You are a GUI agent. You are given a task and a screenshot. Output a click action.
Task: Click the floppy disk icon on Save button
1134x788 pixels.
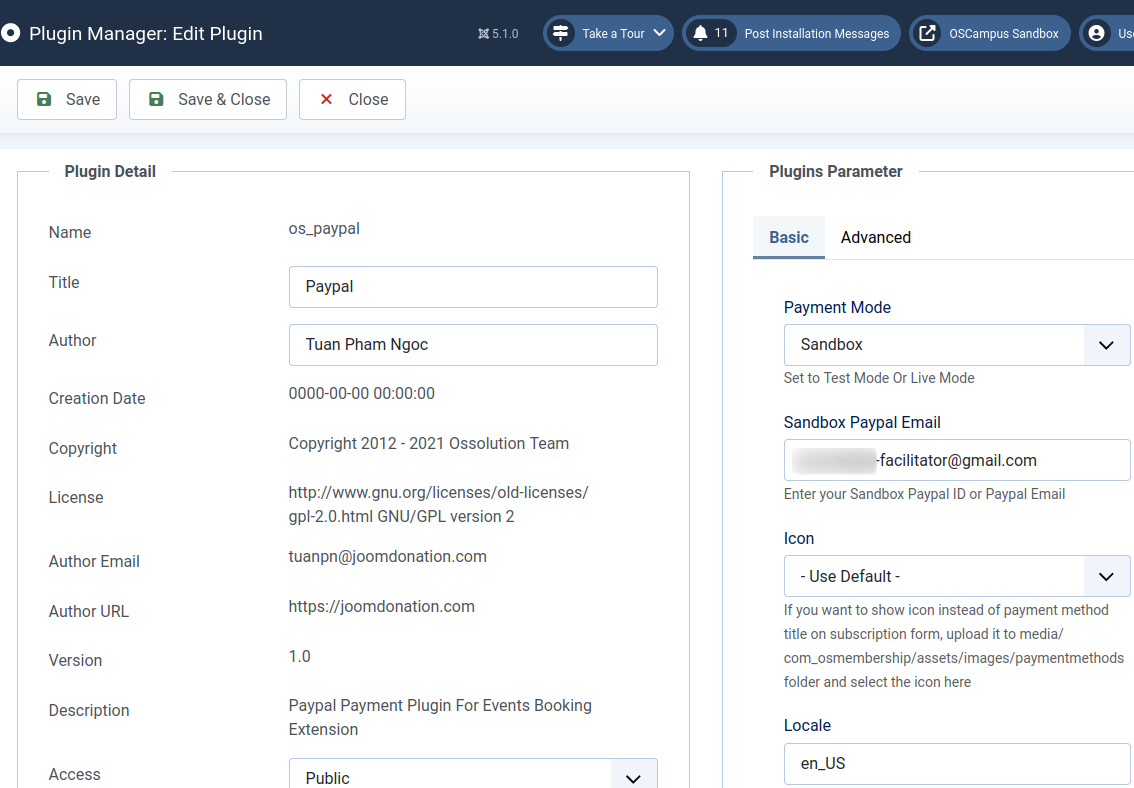coord(44,99)
